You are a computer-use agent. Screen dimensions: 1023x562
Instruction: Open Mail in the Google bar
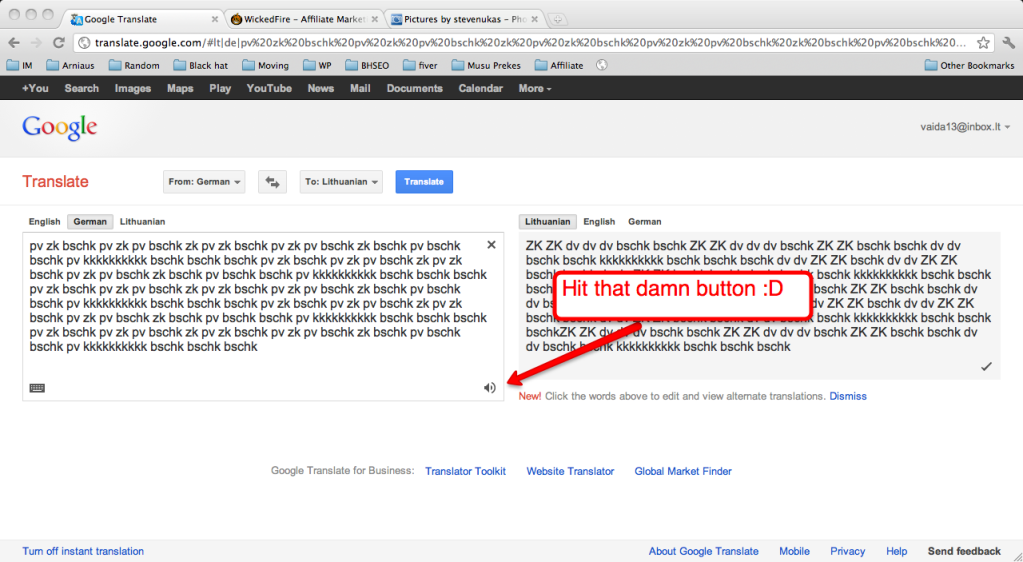pos(360,88)
